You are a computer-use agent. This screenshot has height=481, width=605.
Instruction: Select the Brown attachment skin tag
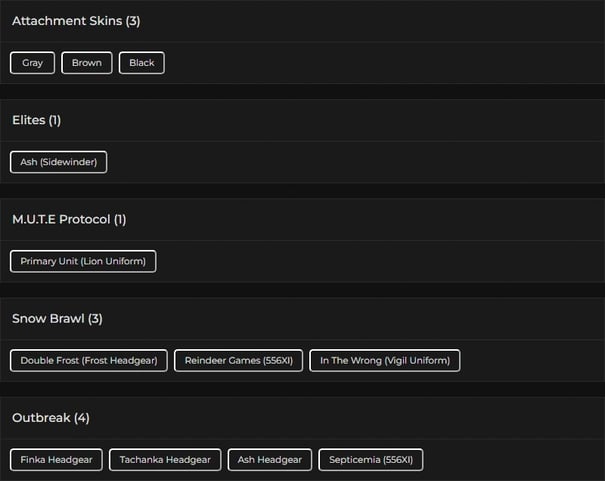point(87,63)
